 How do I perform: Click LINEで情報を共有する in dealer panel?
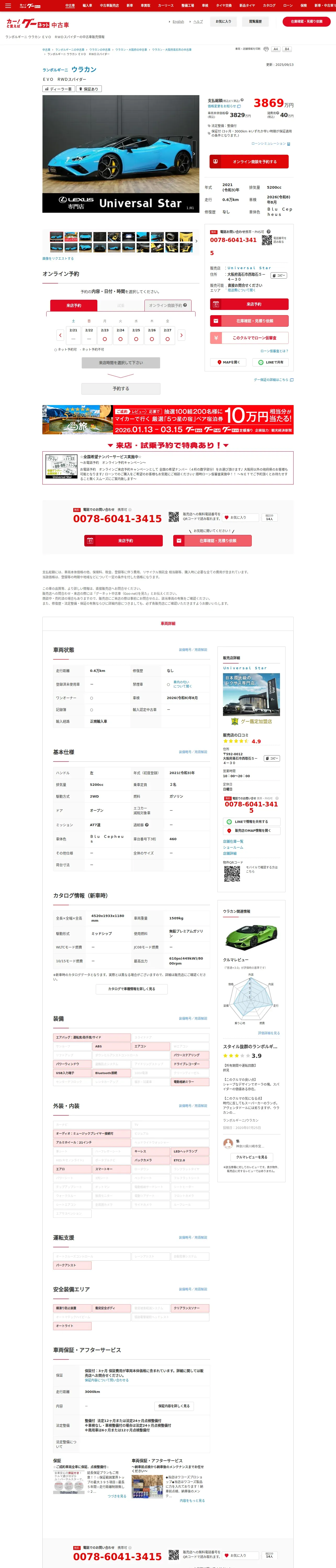[x=251, y=822]
